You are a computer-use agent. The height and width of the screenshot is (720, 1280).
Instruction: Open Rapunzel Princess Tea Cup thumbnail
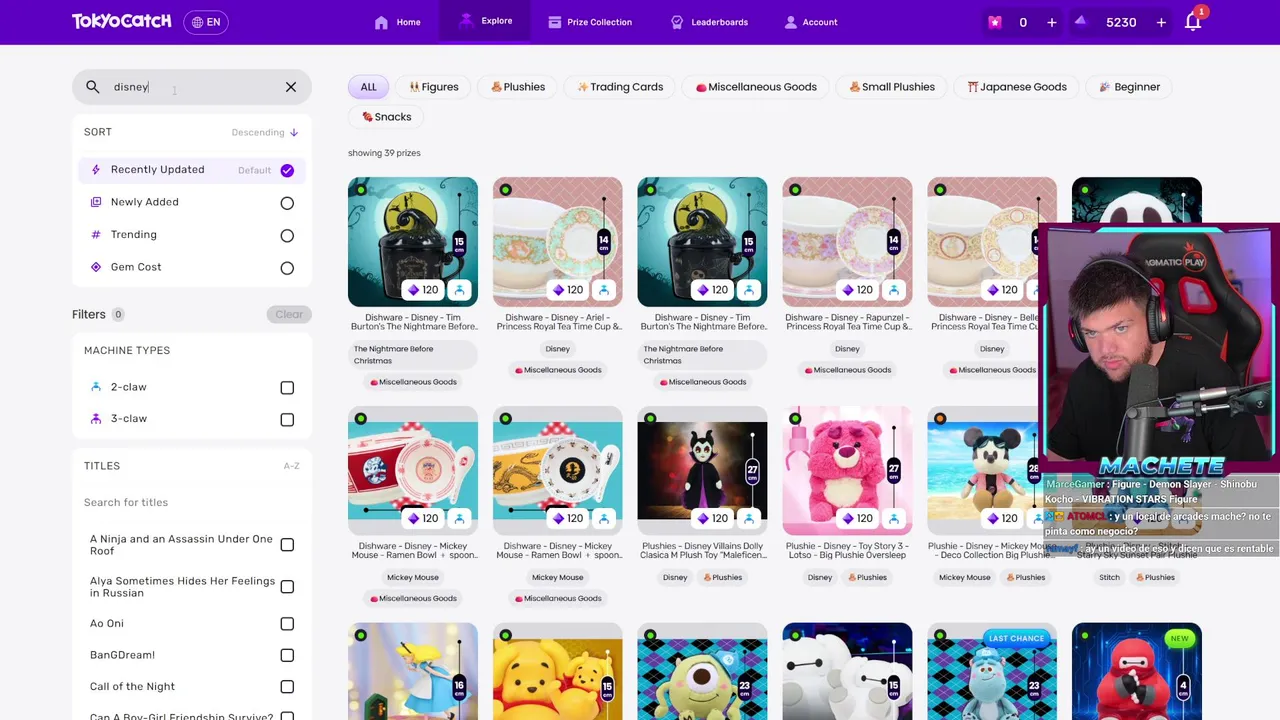coord(847,242)
